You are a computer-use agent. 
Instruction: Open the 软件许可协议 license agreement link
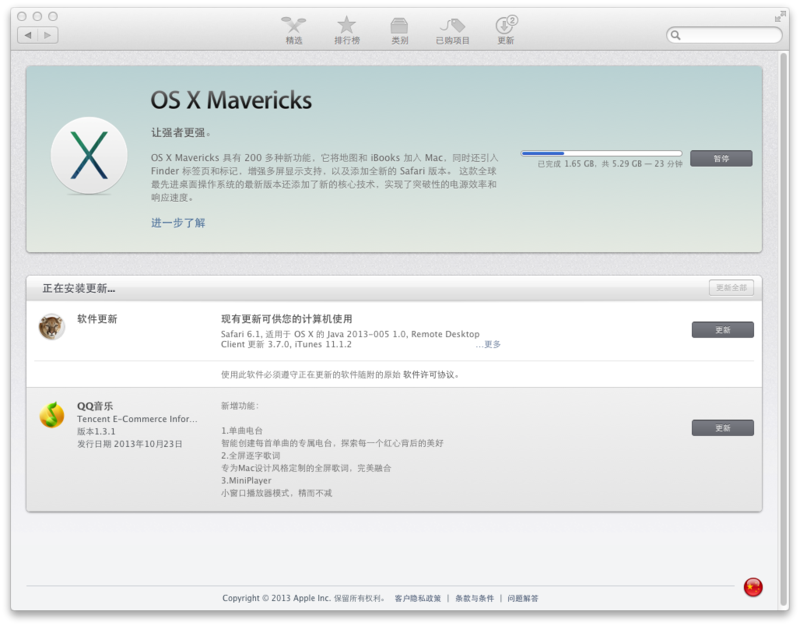[429, 375]
